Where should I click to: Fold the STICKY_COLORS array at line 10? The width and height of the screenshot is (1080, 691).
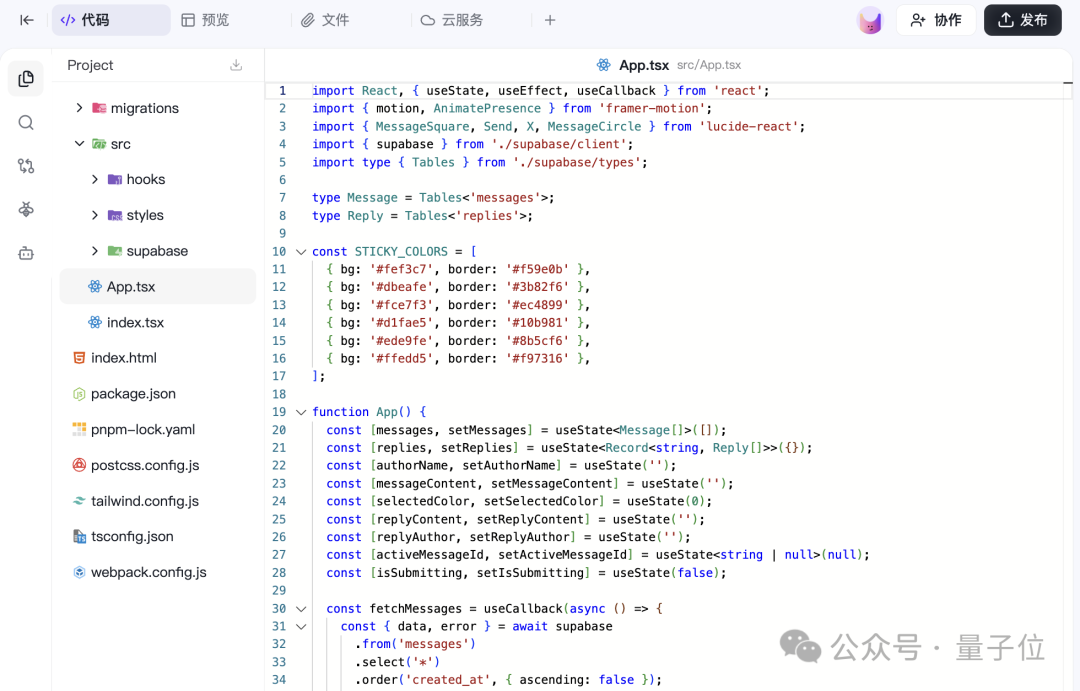point(301,251)
